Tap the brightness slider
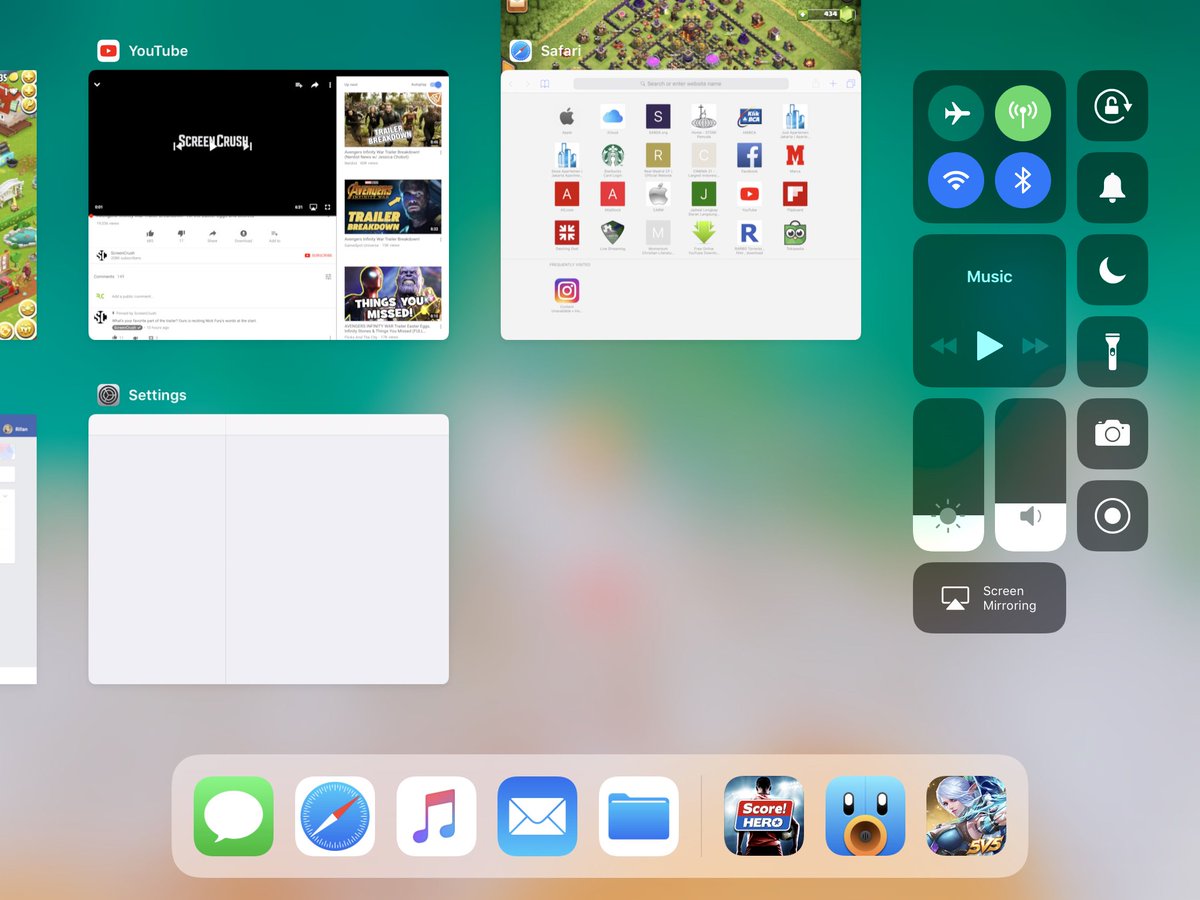Viewport: 1200px width, 900px height. pos(948,475)
